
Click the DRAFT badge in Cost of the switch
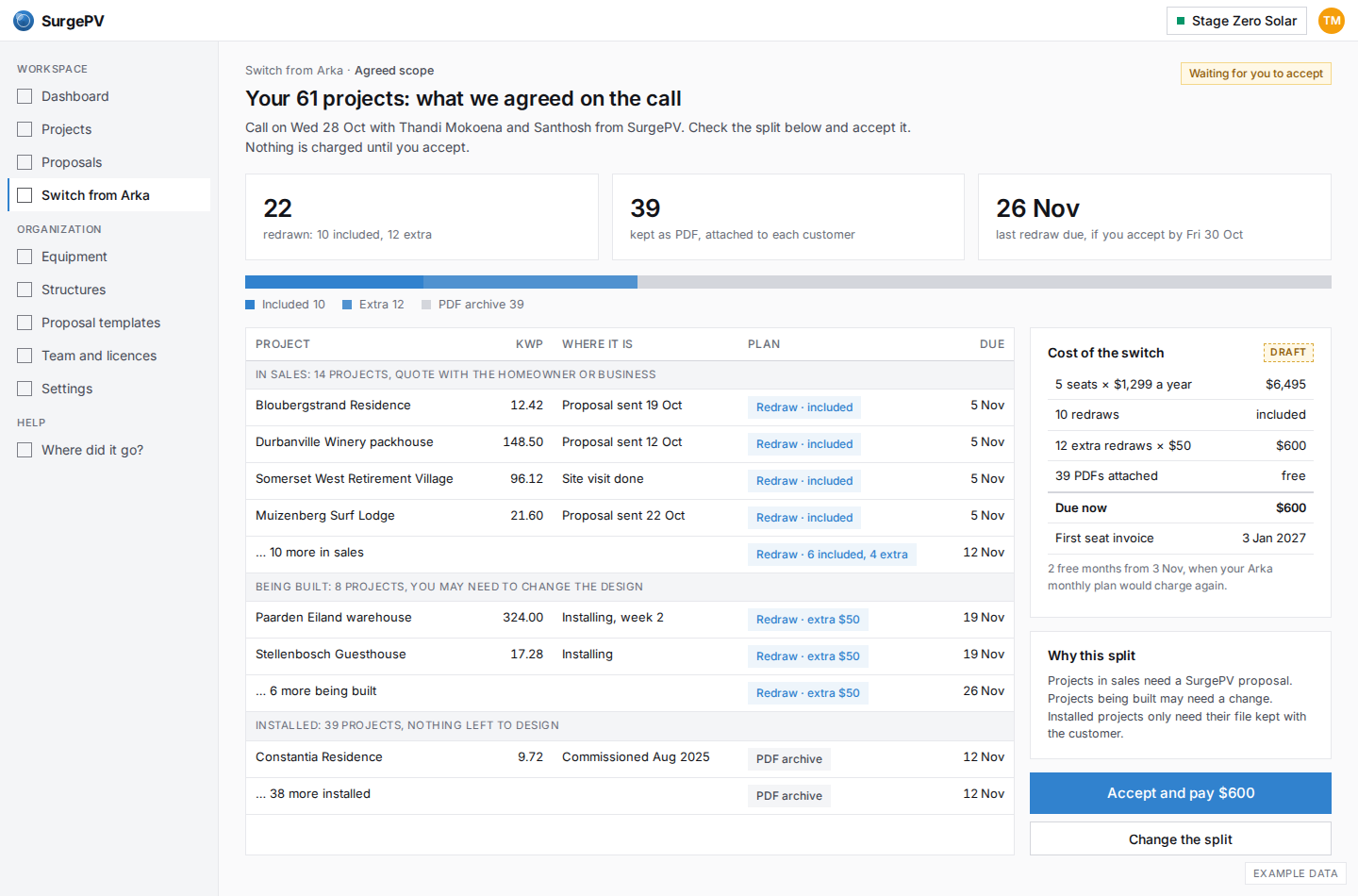[x=1288, y=353]
